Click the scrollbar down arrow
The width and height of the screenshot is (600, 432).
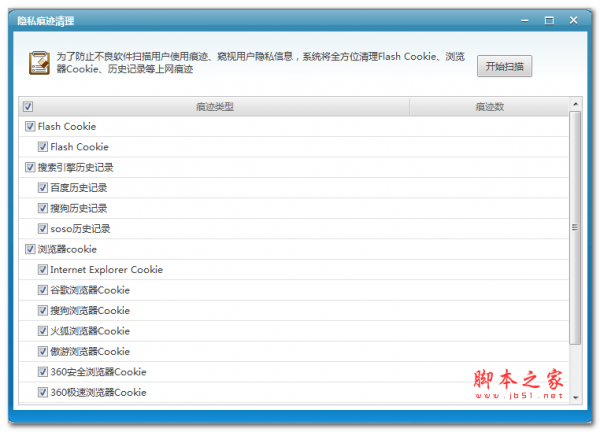click(x=575, y=398)
